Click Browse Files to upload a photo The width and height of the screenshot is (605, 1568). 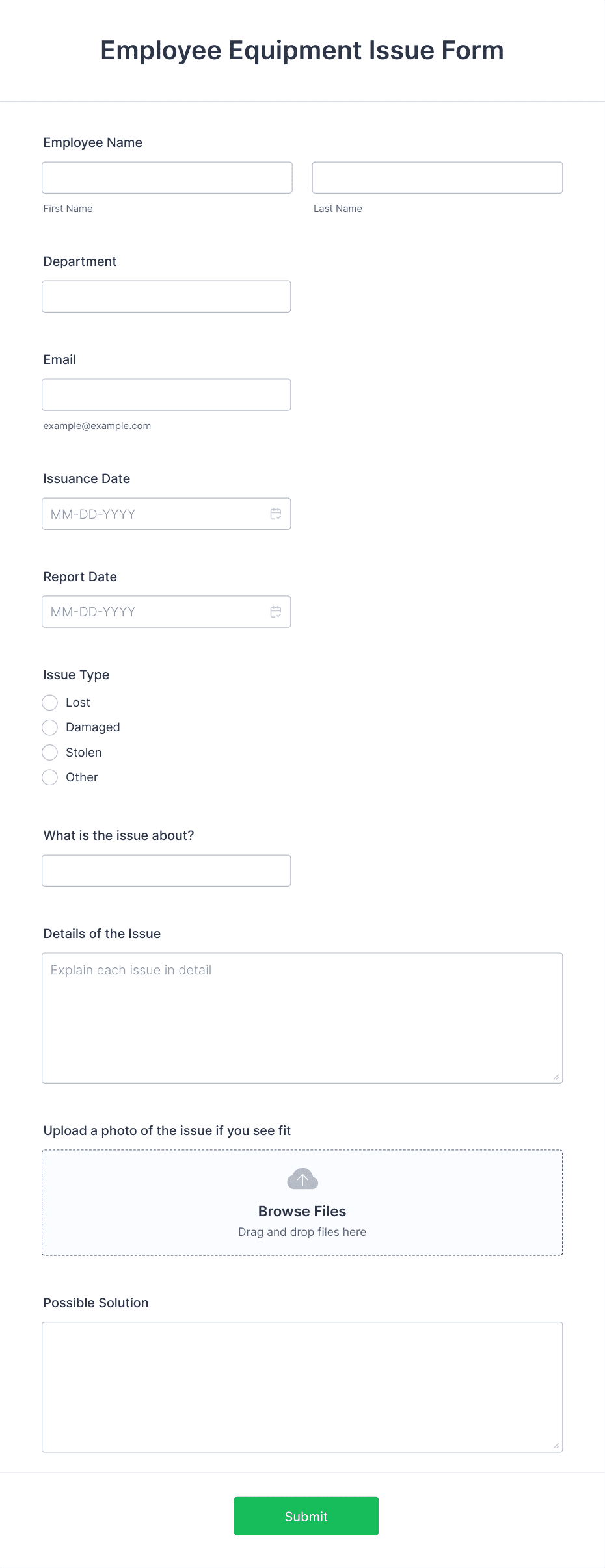pyautogui.click(x=302, y=1210)
